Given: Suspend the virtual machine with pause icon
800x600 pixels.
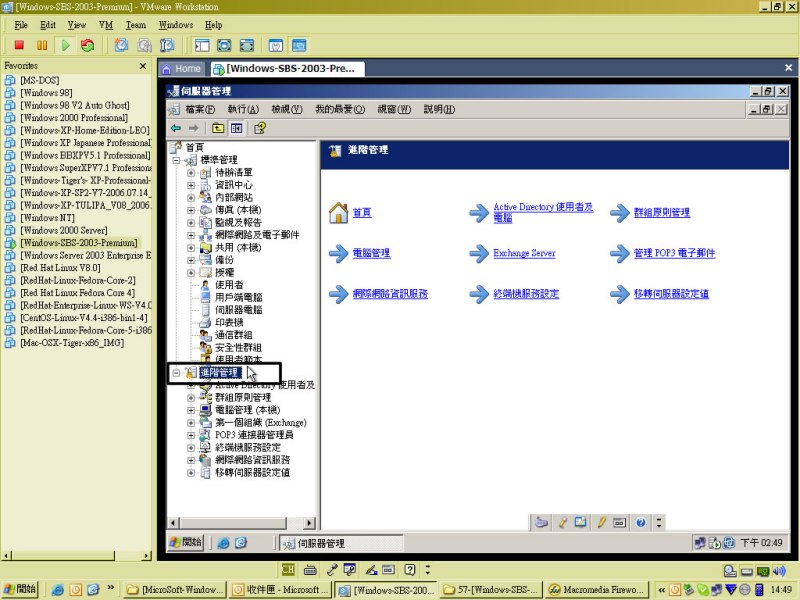Looking at the screenshot, I should point(42,45).
